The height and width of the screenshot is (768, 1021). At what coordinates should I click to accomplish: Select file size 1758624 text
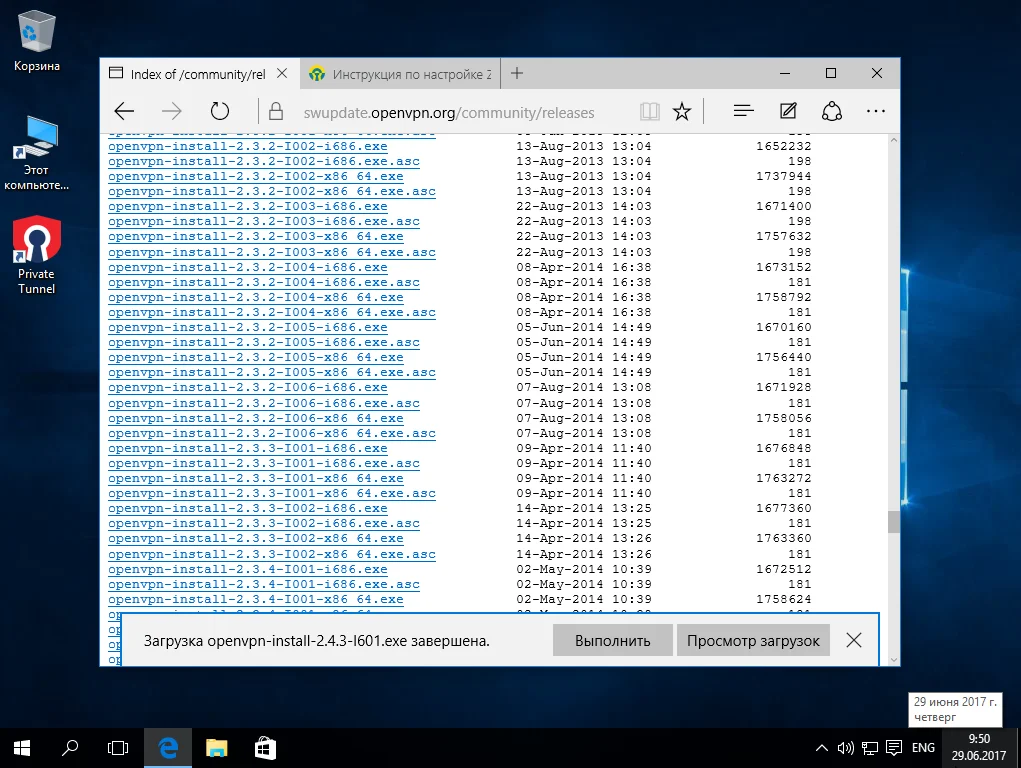pyautogui.click(x=783, y=599)
